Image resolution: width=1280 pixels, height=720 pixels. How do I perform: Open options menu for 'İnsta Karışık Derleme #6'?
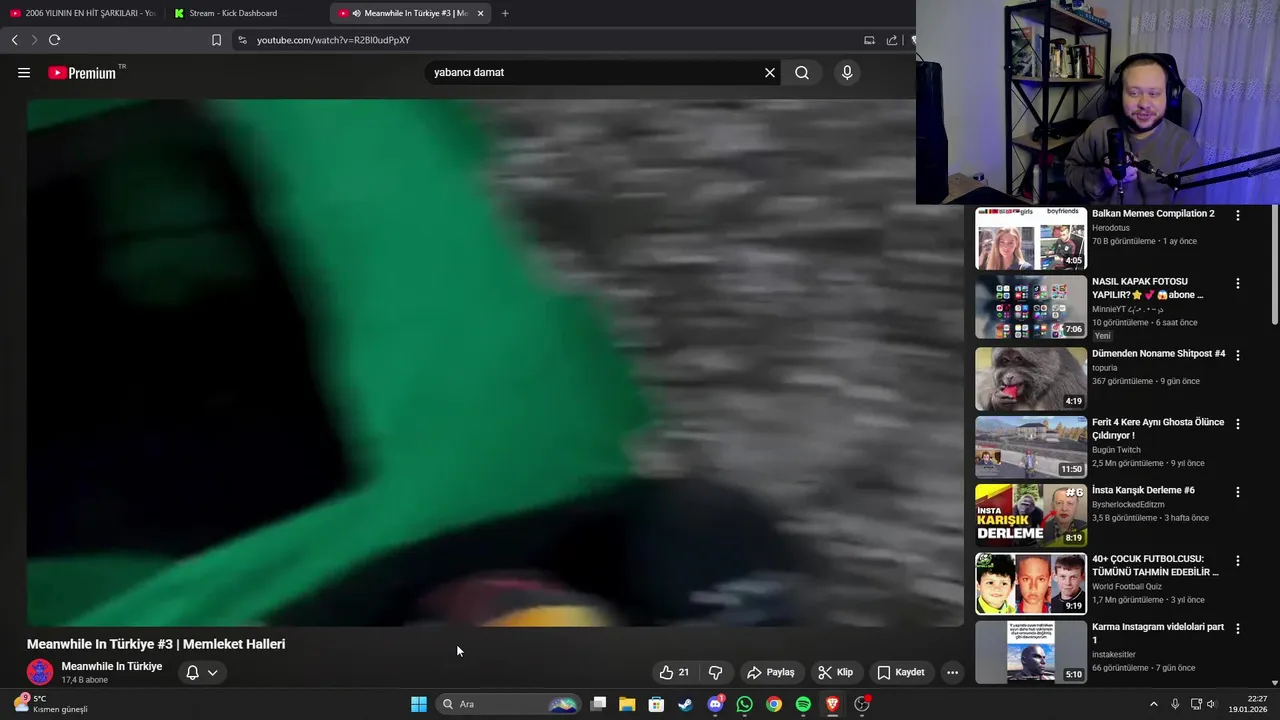pos(1238,492)
